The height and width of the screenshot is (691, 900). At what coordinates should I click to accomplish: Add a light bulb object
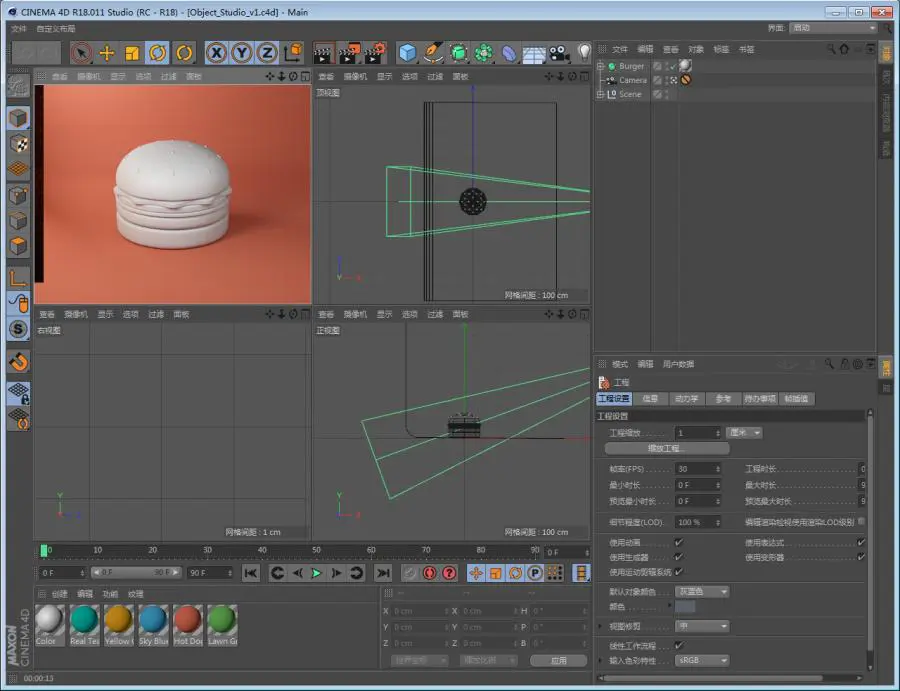[x=584, y=53]
